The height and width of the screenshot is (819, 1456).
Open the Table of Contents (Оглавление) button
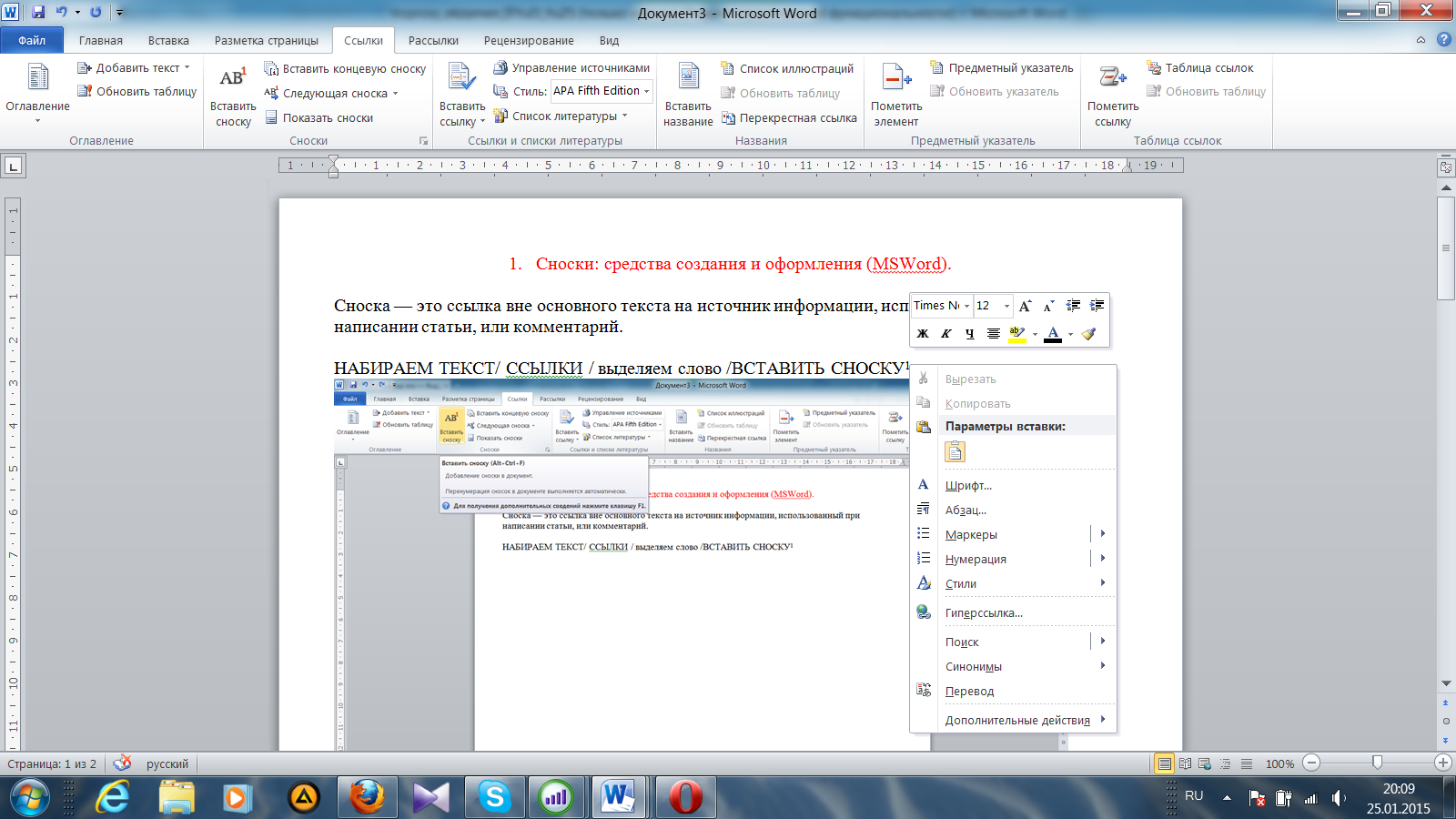tap(37, 93)
